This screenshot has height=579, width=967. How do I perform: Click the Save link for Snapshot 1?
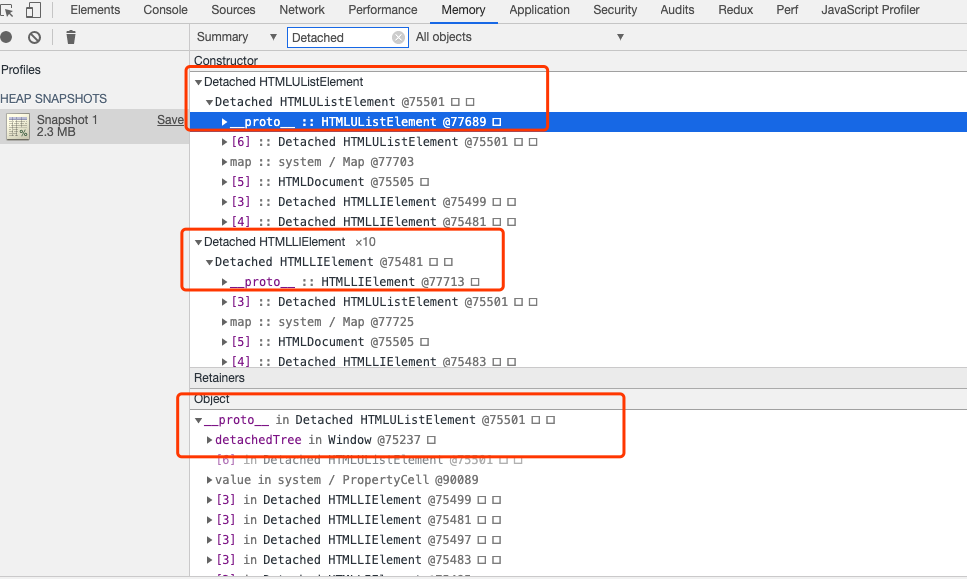pyautogui.click(x=171, y=119)
